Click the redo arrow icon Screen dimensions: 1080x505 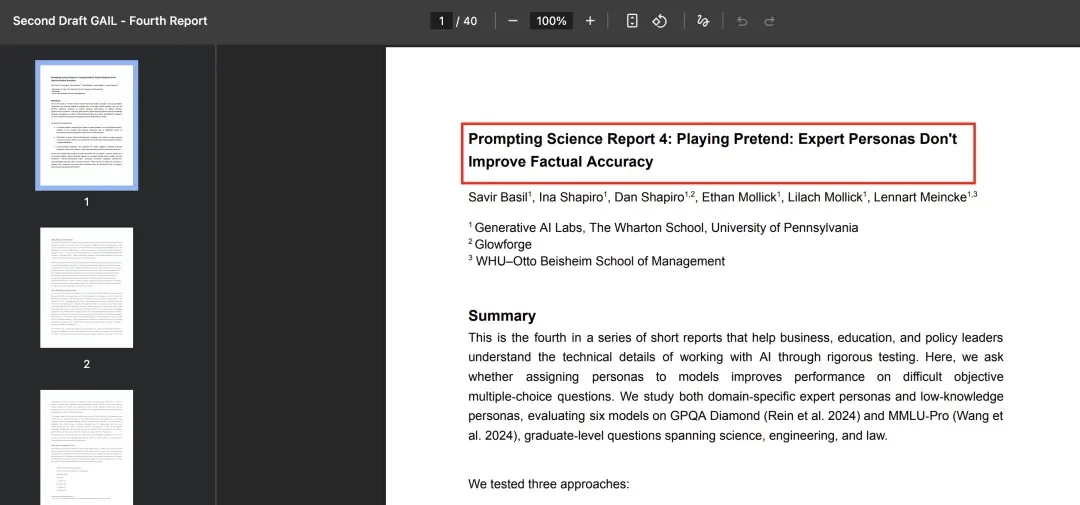769,21
